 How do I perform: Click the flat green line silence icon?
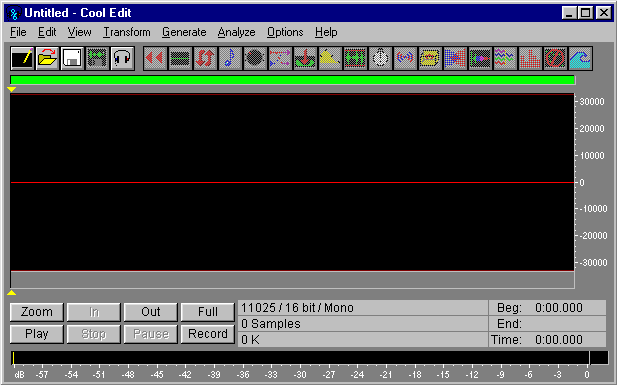[x=180, y=59]
